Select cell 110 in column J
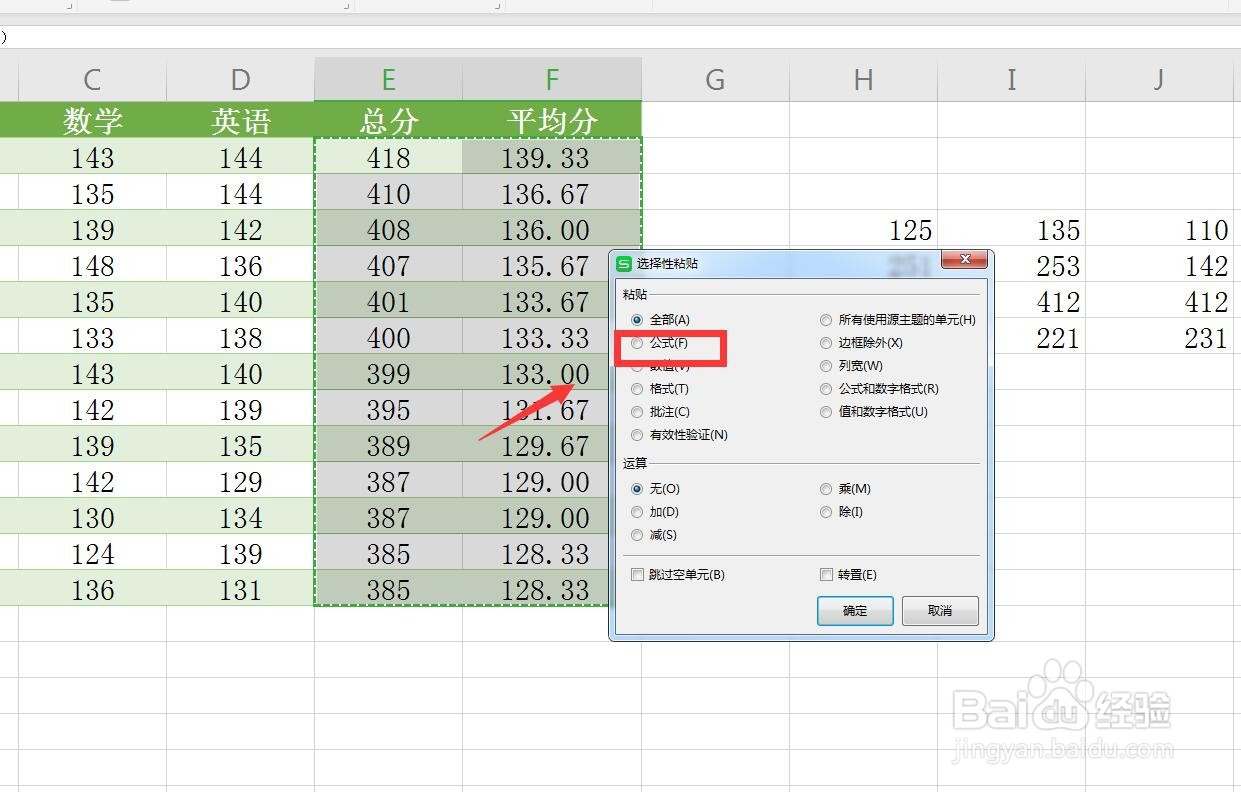 click(x=1158, y=229)
